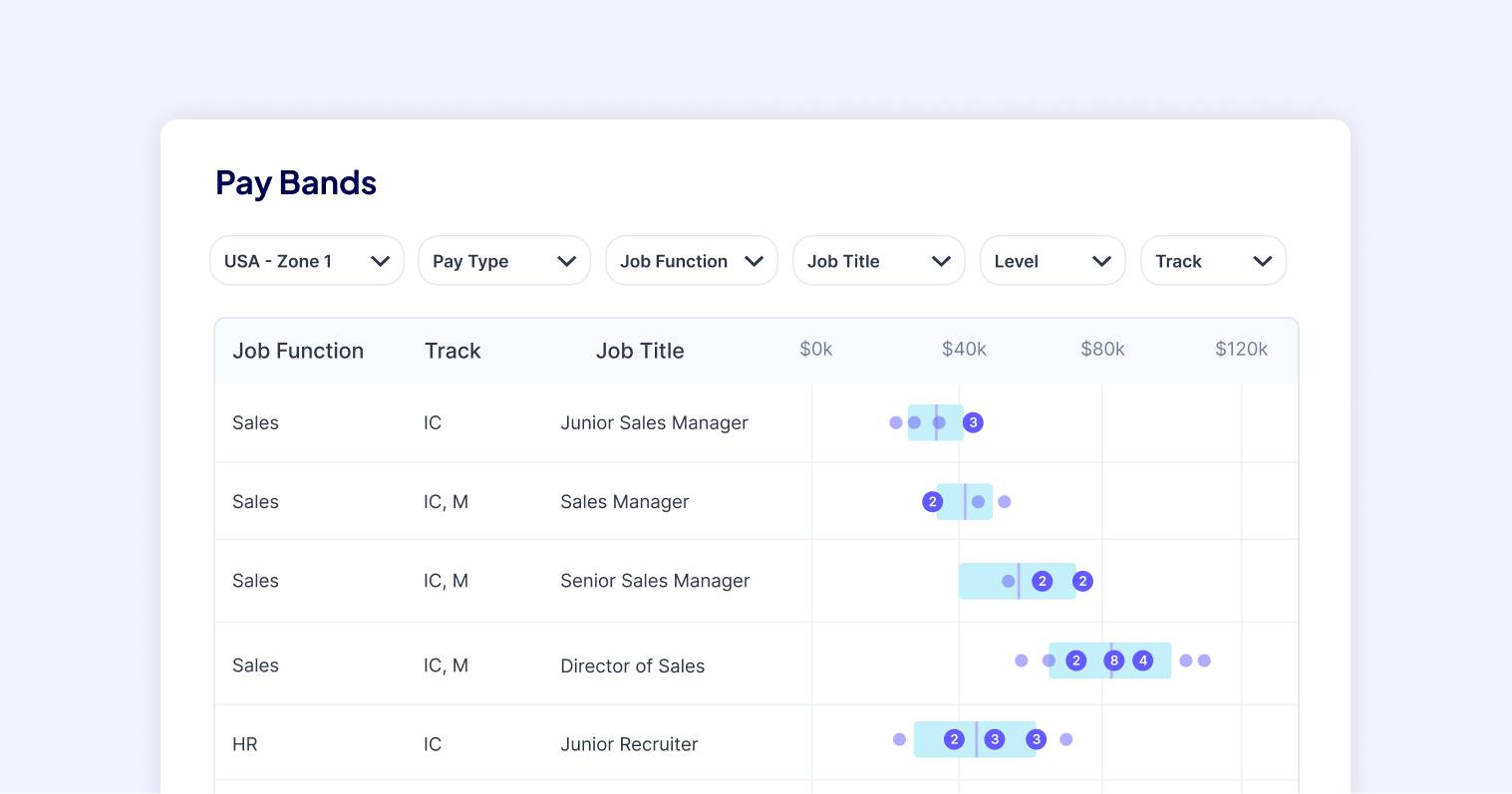Click the "4" badge on Director of Sales band
1512x794 pixels.
tap(1142, 660)
